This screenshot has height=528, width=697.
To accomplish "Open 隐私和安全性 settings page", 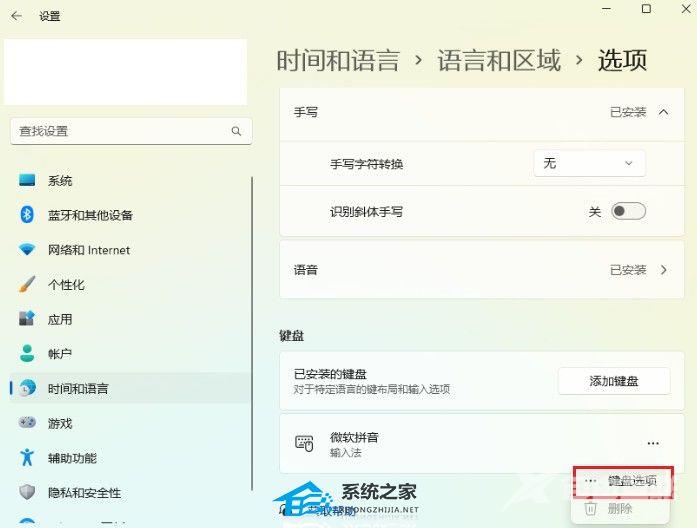I will point(131,492).
